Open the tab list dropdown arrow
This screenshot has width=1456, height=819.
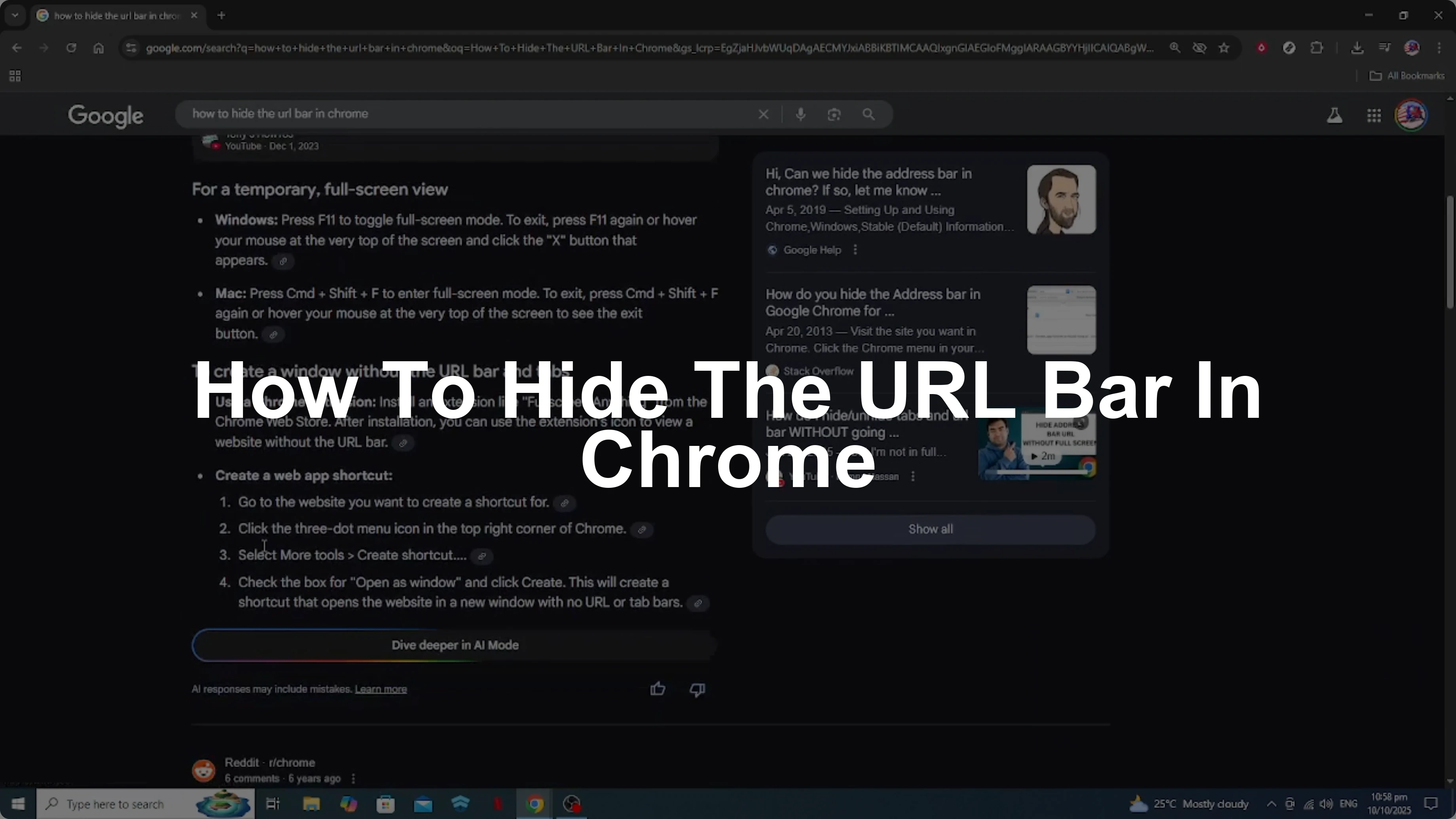(x=14, y=15)
